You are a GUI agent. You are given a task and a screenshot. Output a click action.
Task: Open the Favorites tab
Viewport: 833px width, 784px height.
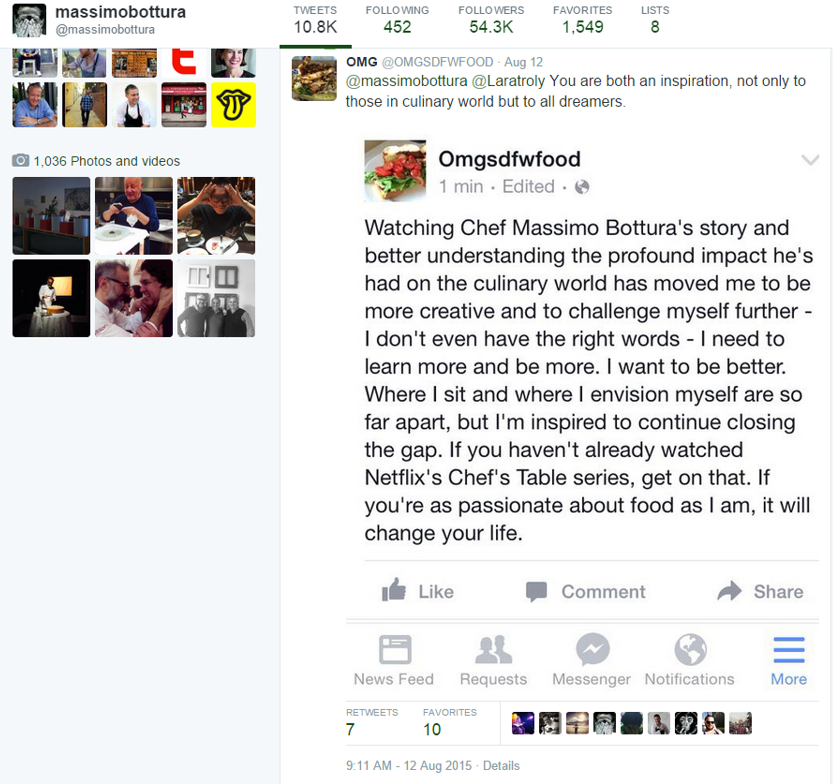coord(582,20)
